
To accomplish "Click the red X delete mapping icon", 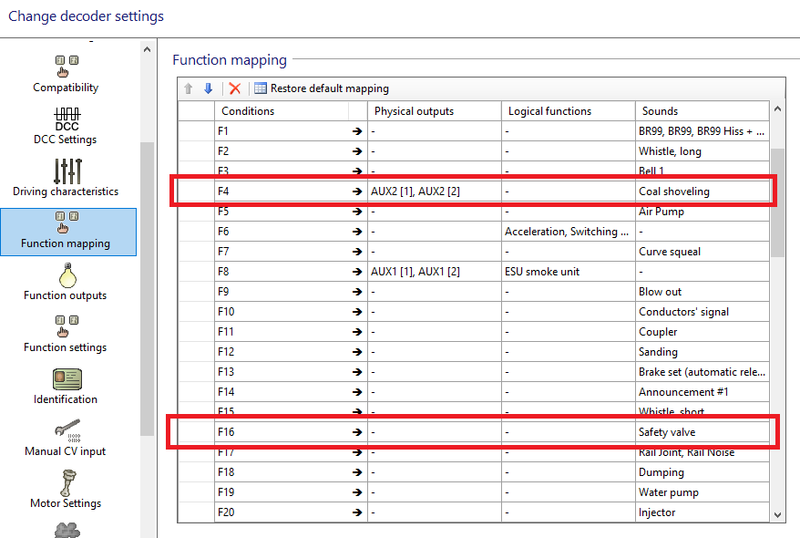I will [x=235, y=88].
